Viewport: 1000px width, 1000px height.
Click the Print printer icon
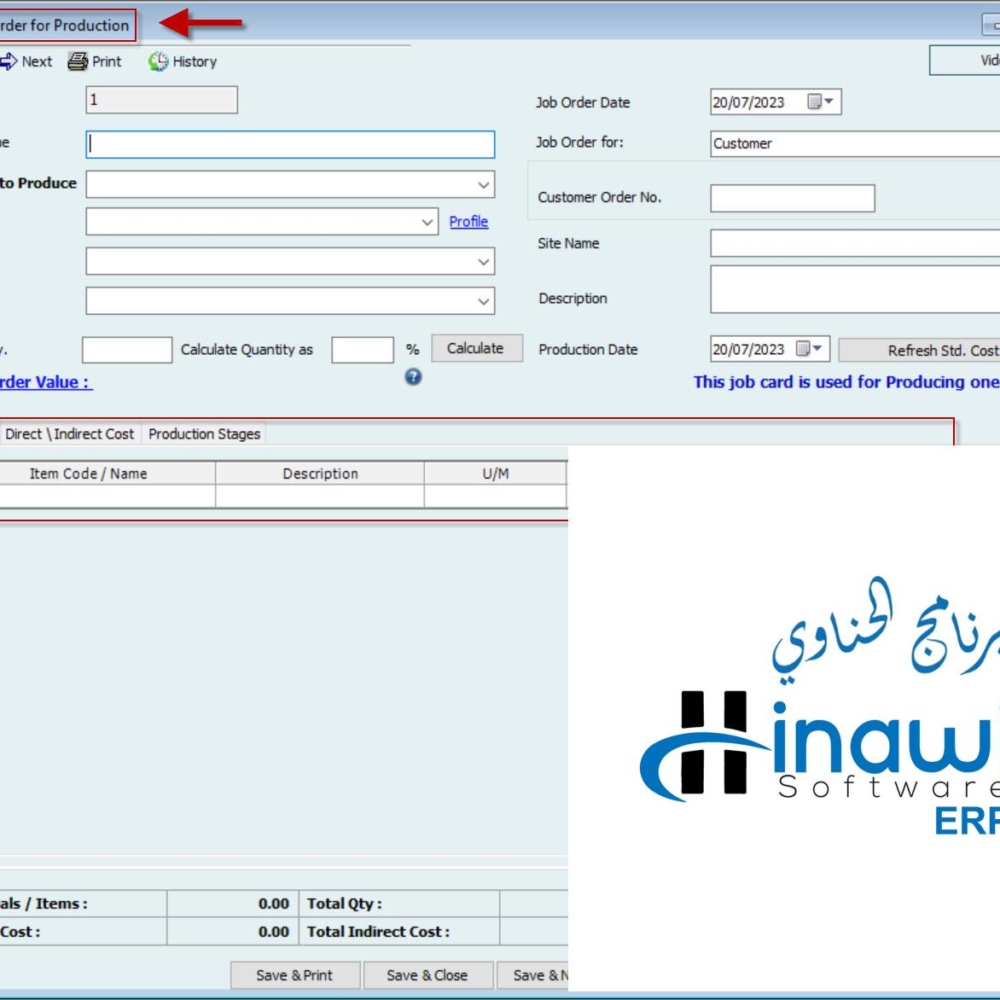78,61
